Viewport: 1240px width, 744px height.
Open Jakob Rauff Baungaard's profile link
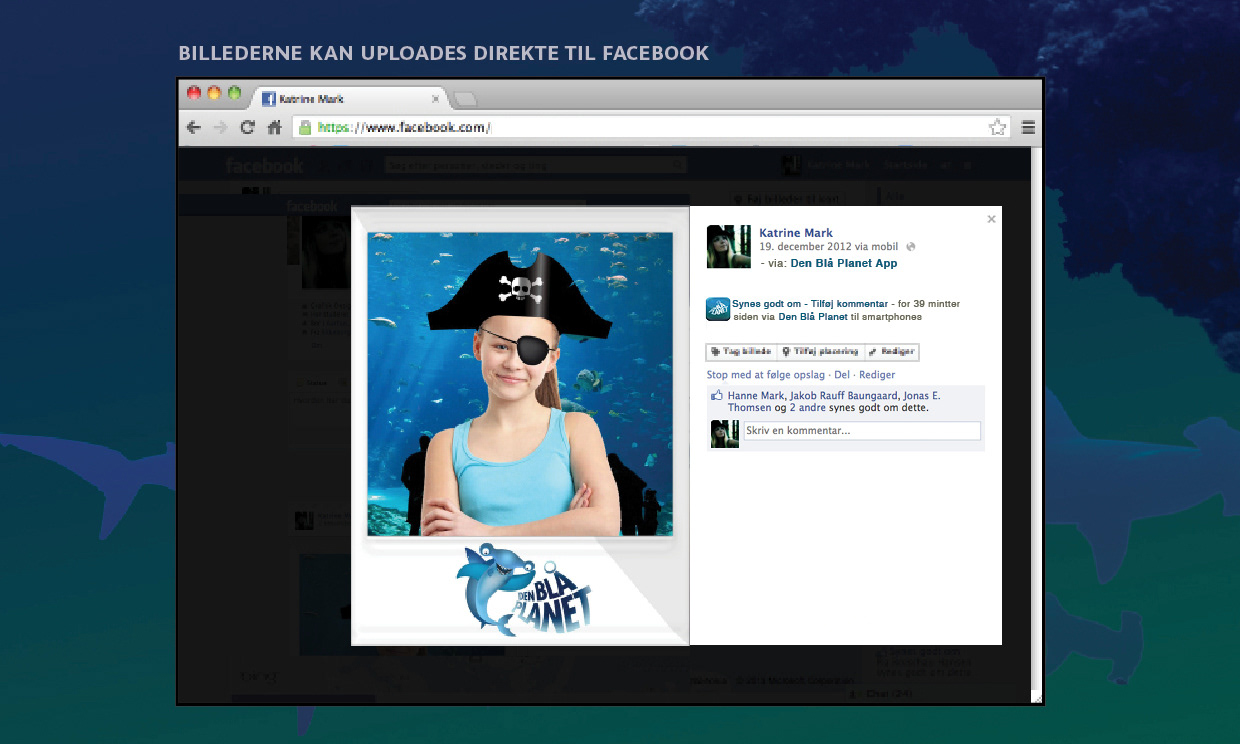coord(843,396)
